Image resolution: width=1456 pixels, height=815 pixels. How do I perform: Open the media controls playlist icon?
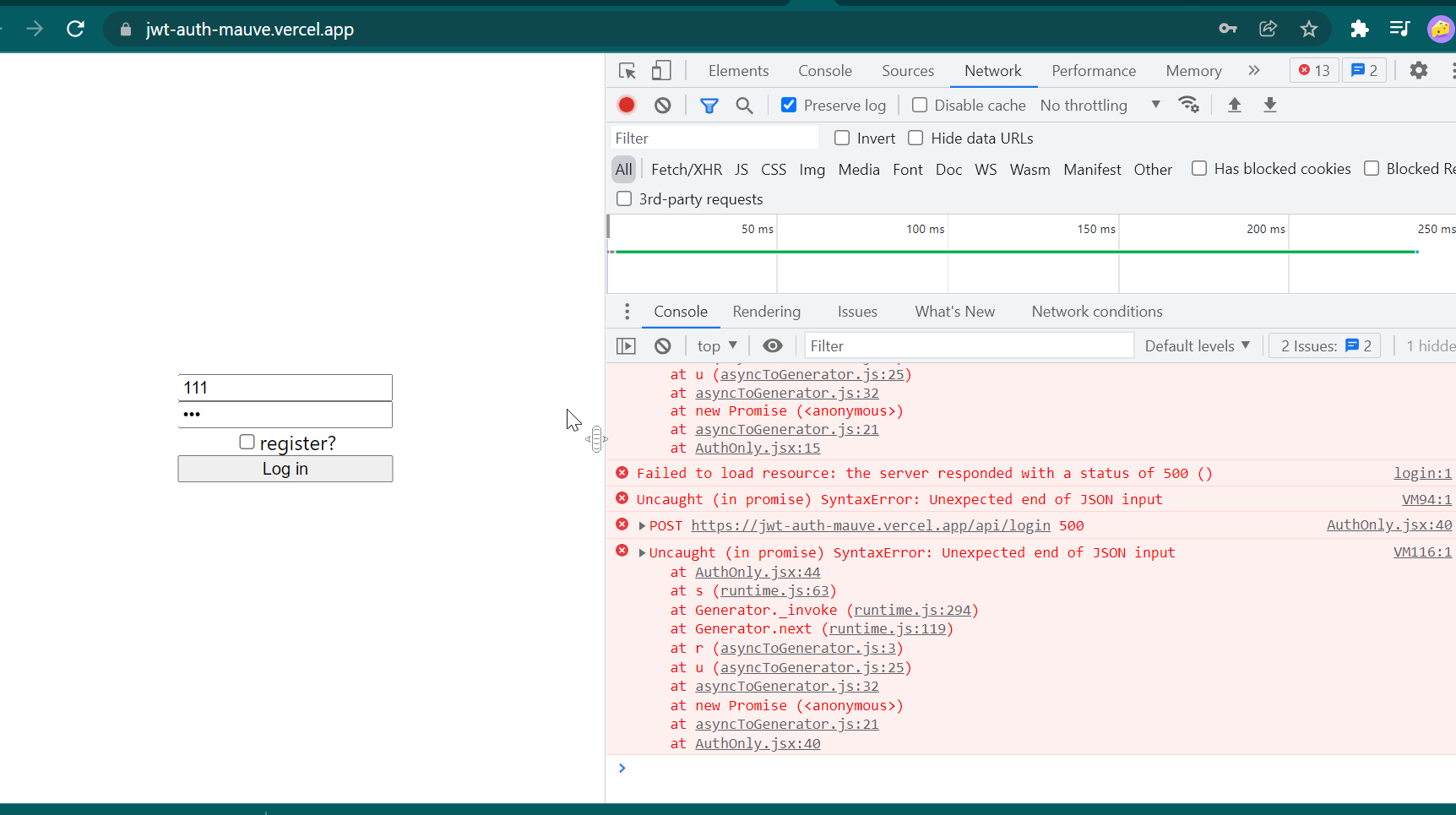click(1399, 29)
